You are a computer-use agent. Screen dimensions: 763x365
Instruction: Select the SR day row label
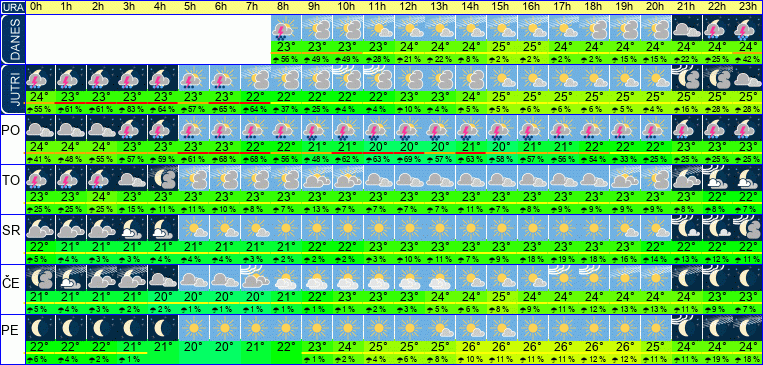tap(11, 231)
